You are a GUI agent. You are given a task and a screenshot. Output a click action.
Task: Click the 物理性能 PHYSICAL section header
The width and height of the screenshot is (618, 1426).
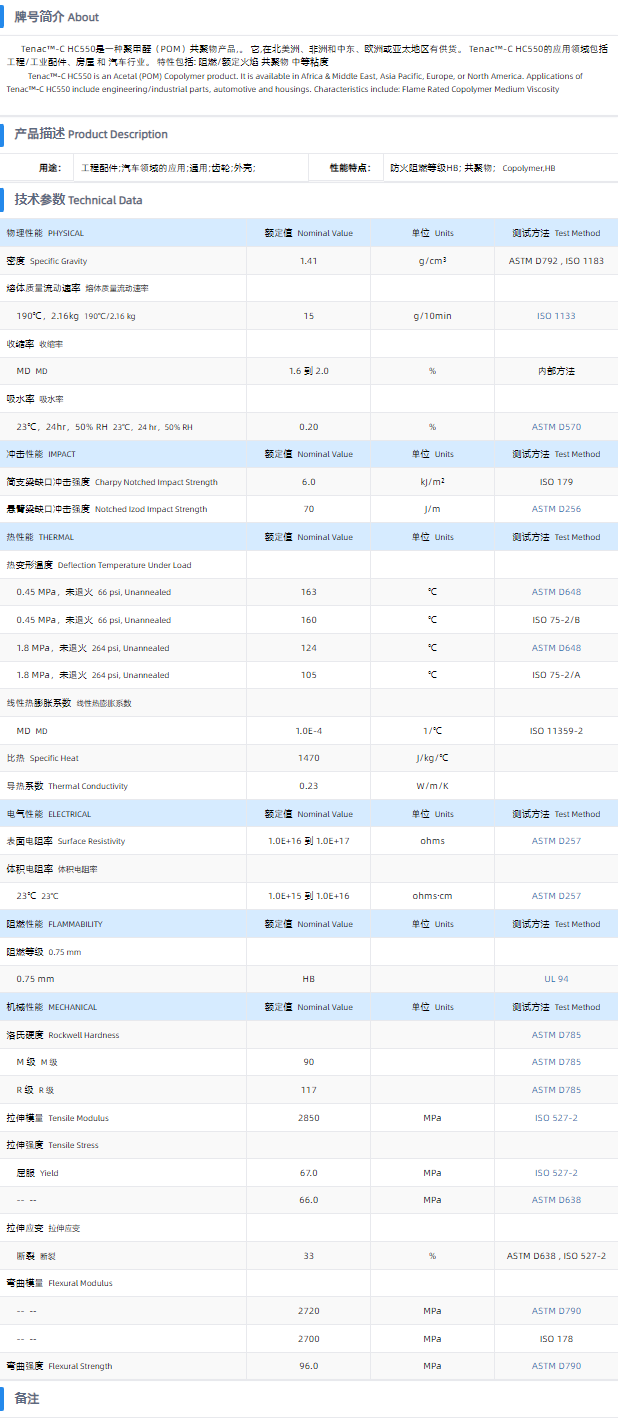[45, 233]
